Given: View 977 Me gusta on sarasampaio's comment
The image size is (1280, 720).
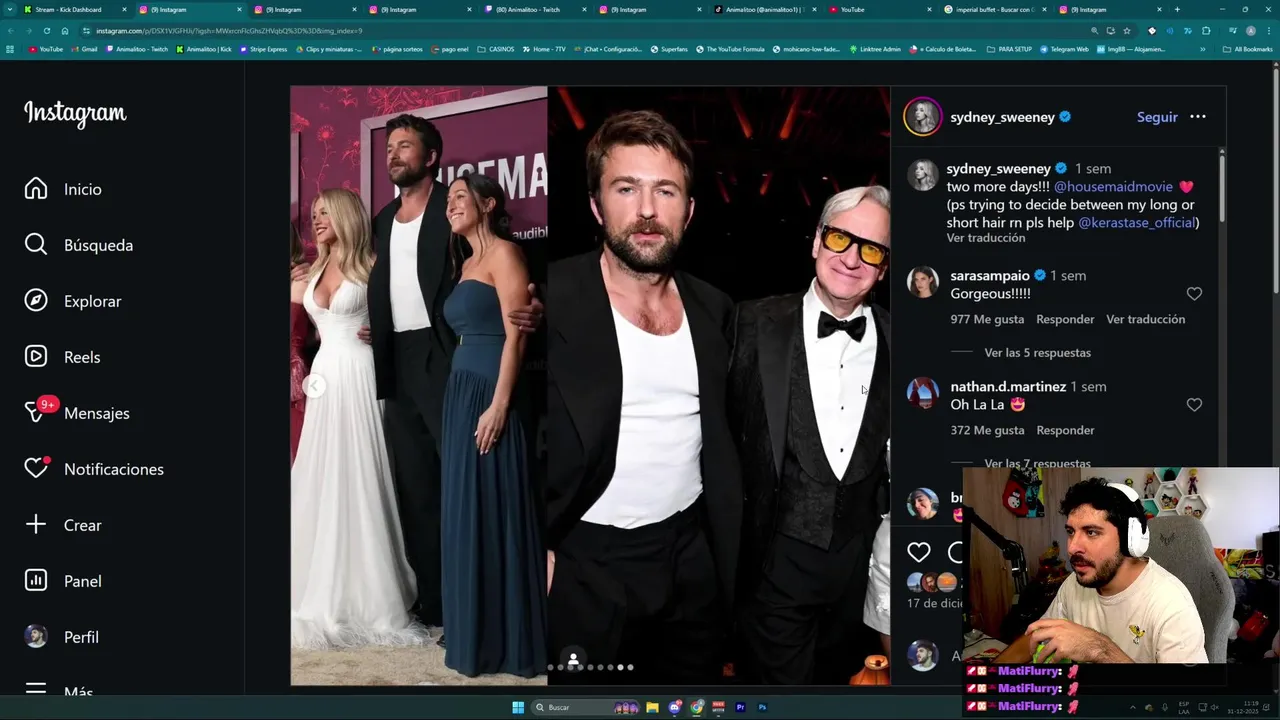Looking at the screenshot, I should click(987, 319).
